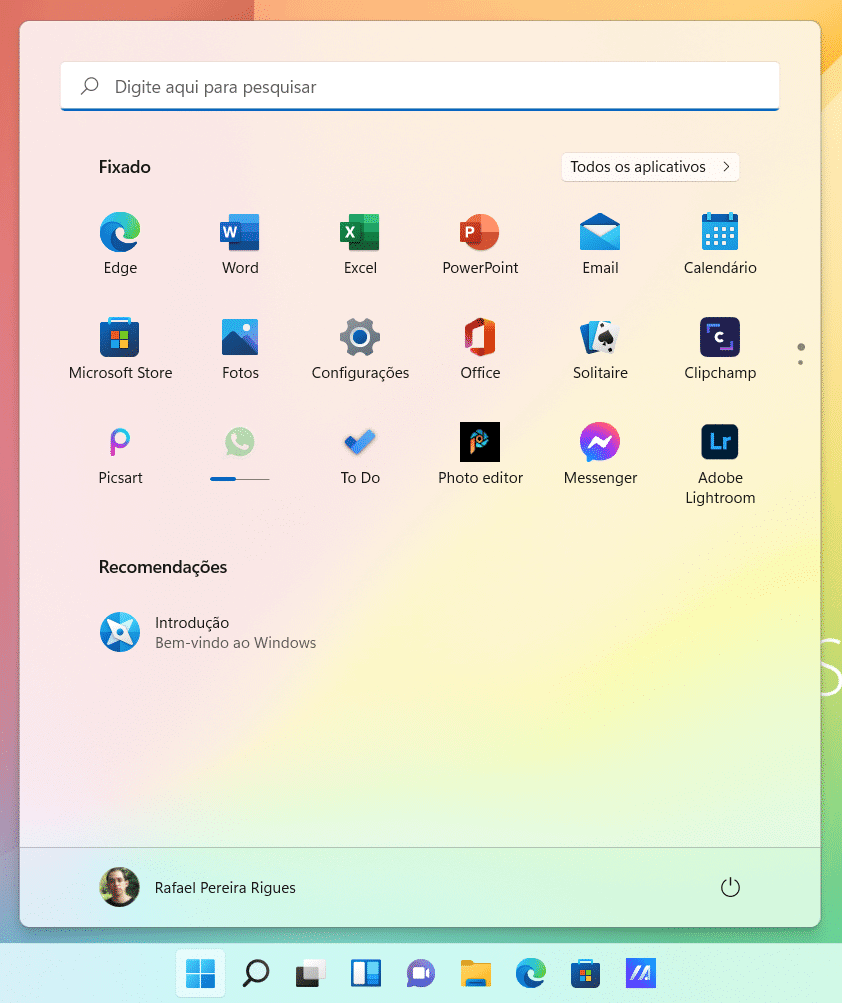Screen dimensions: 842x1003
Task: Launch the Office app
Action: click(480, 348)
